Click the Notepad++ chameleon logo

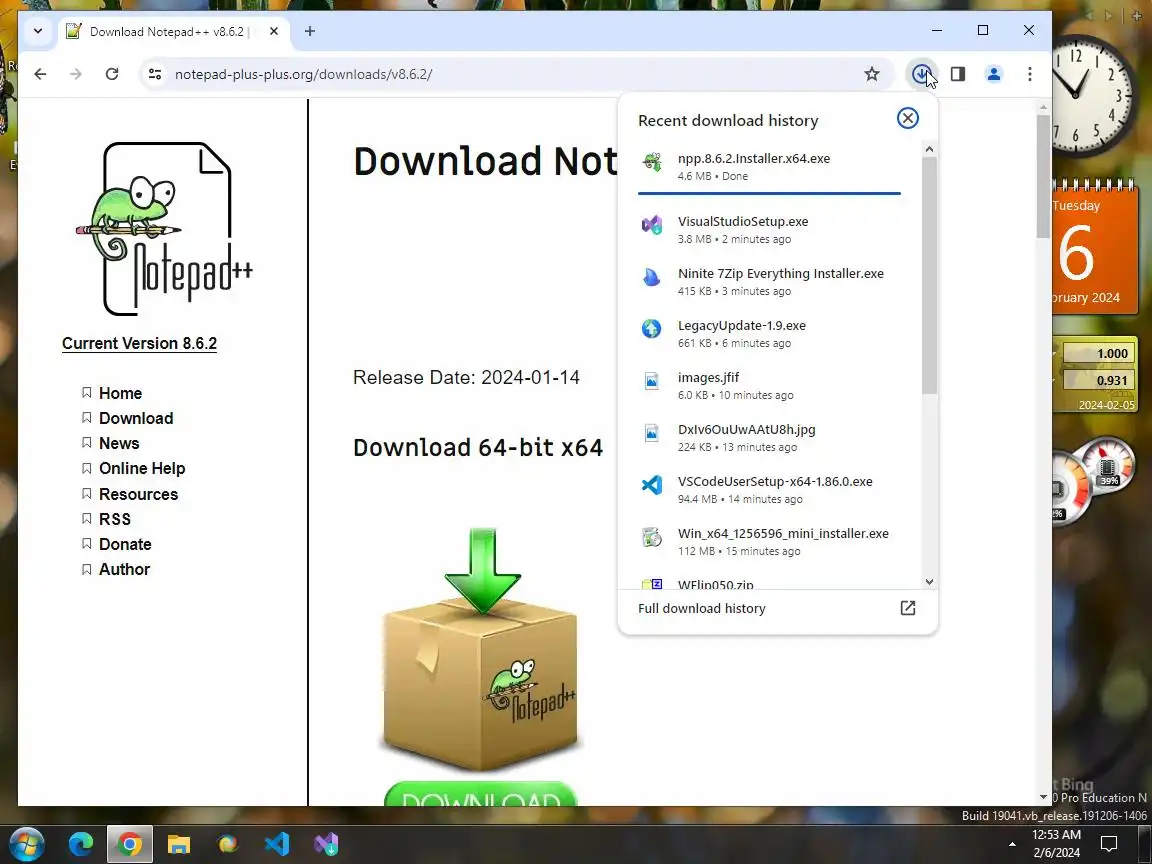(x=165, y=228)
